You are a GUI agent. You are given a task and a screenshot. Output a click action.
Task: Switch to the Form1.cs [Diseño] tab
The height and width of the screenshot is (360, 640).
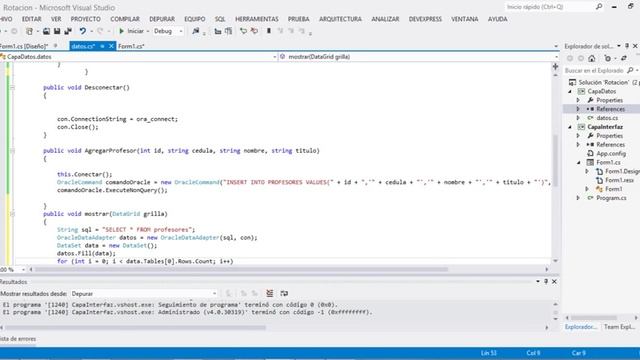[24, 46]
